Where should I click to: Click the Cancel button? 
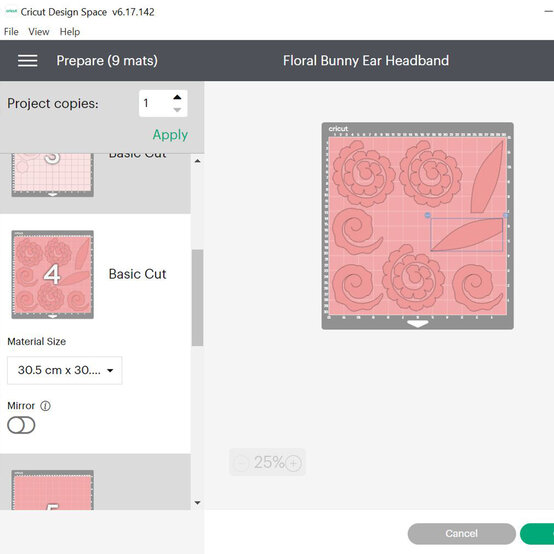pos(461,534)
